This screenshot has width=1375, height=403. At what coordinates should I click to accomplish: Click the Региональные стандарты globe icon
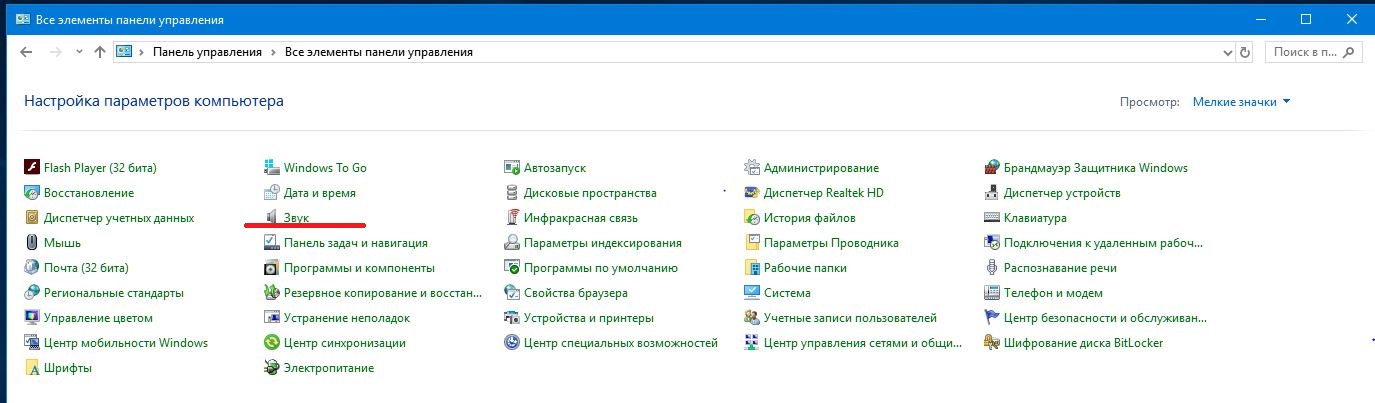point(32,293)
